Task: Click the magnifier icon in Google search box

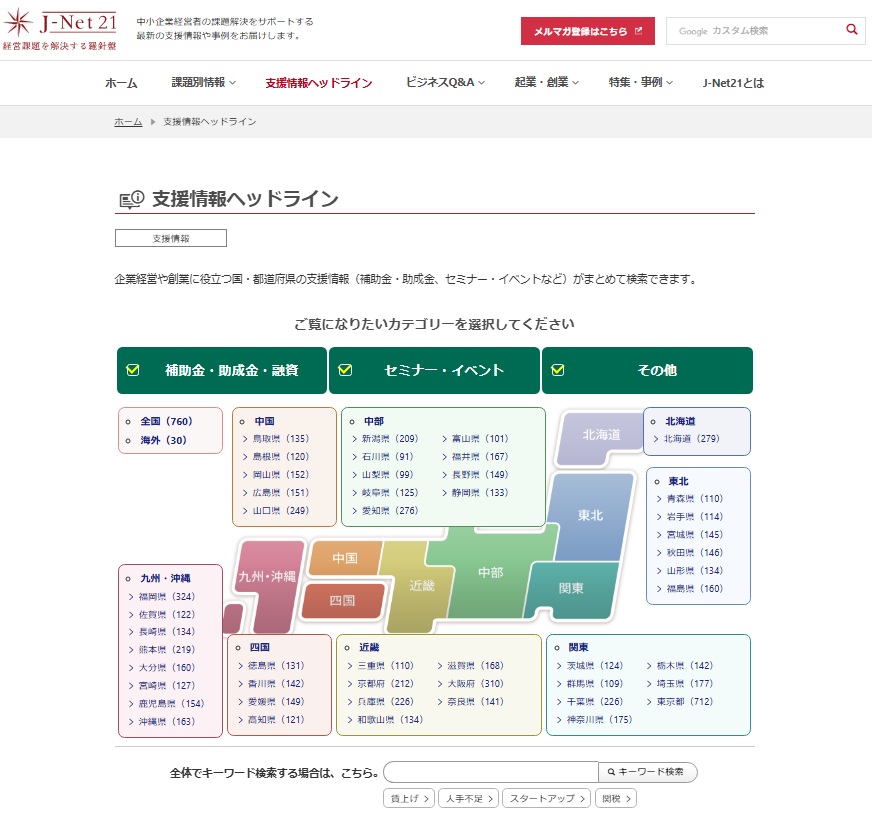Action: pos(851,30)
